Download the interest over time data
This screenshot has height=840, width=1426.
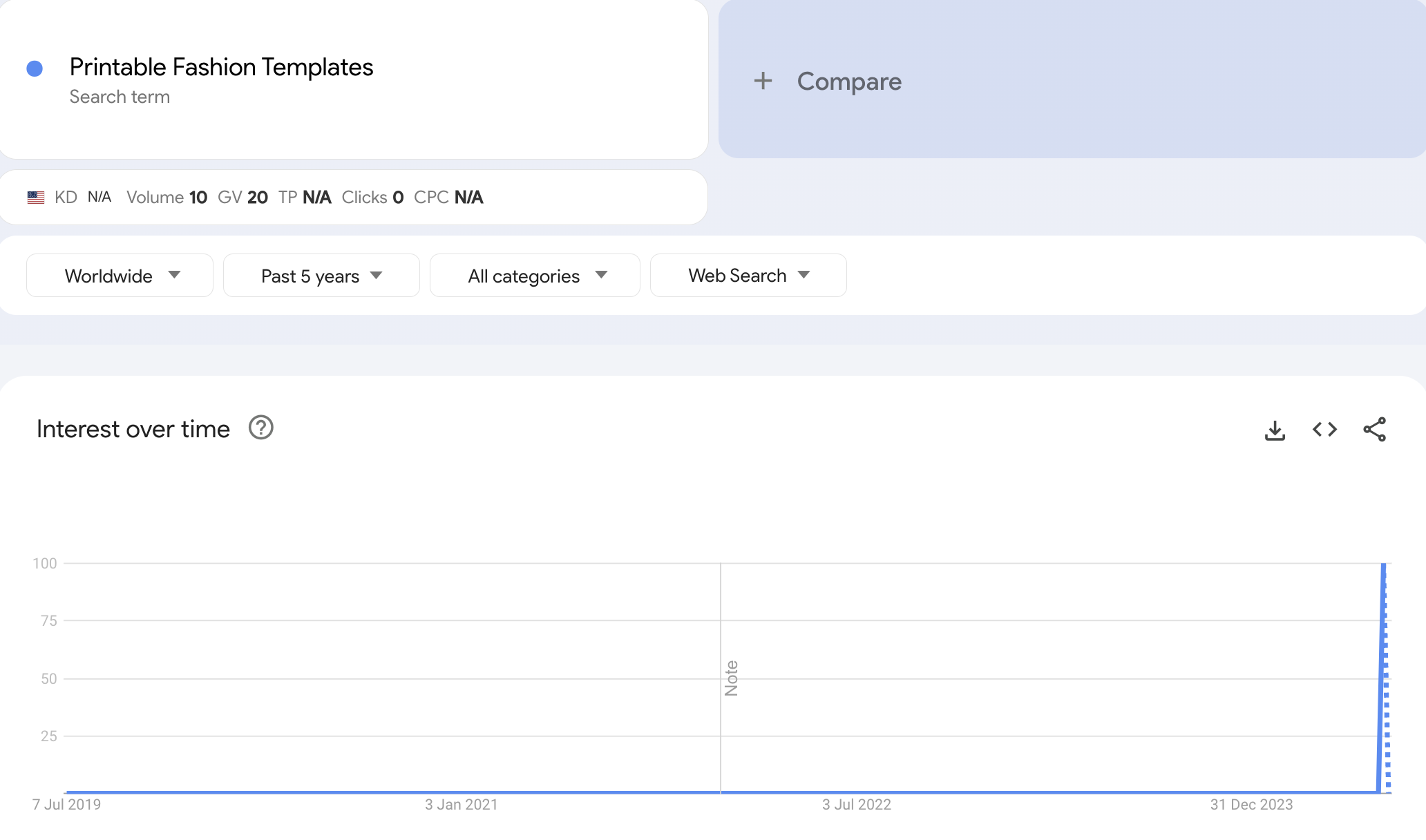click(1275, 430)
